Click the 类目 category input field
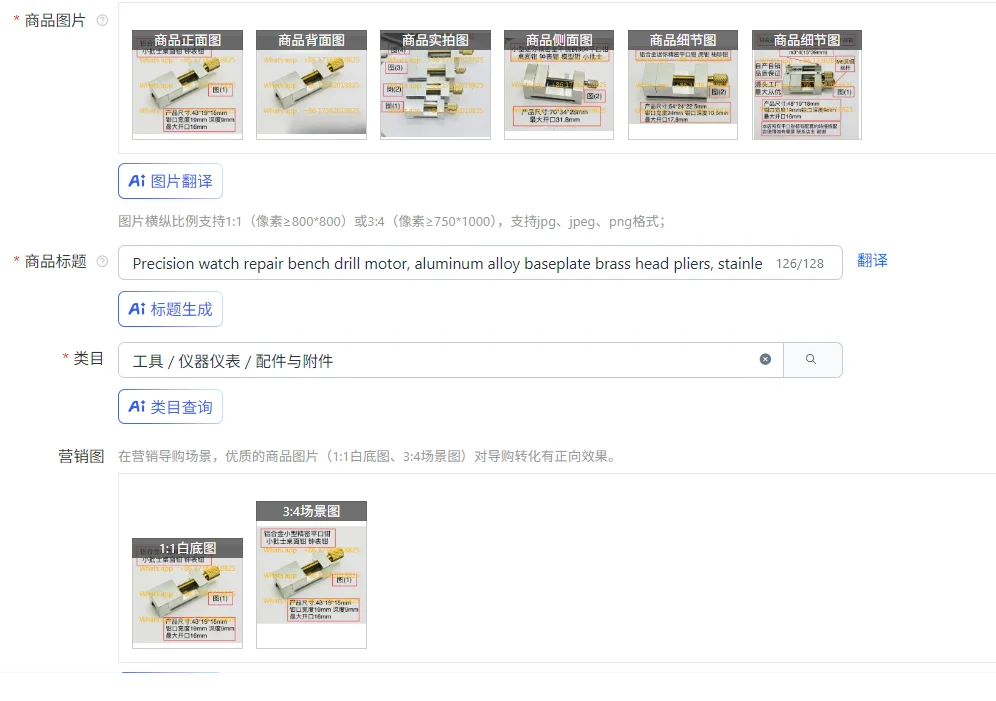996x701 pixels. point(450,360)
